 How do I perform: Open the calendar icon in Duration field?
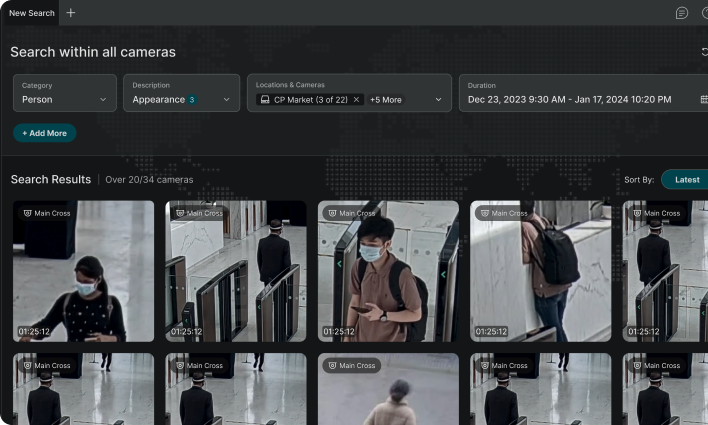(x=703, y=100)
